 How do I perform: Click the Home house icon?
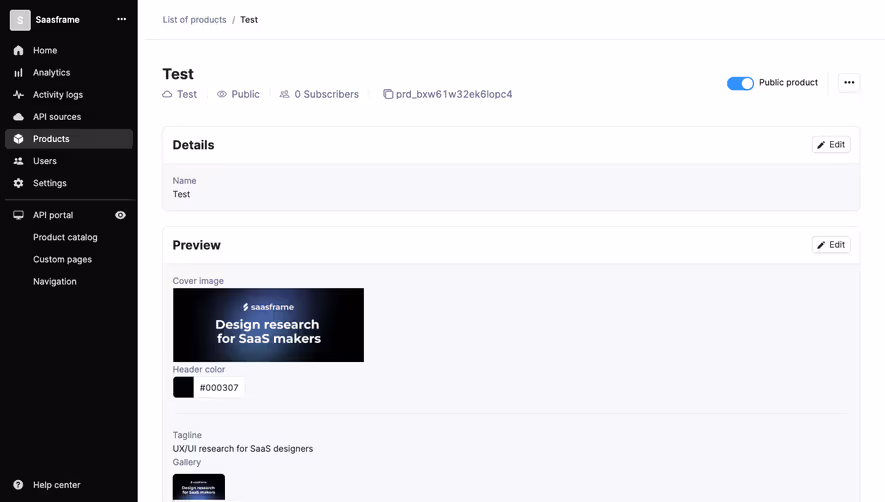(19, 50)
